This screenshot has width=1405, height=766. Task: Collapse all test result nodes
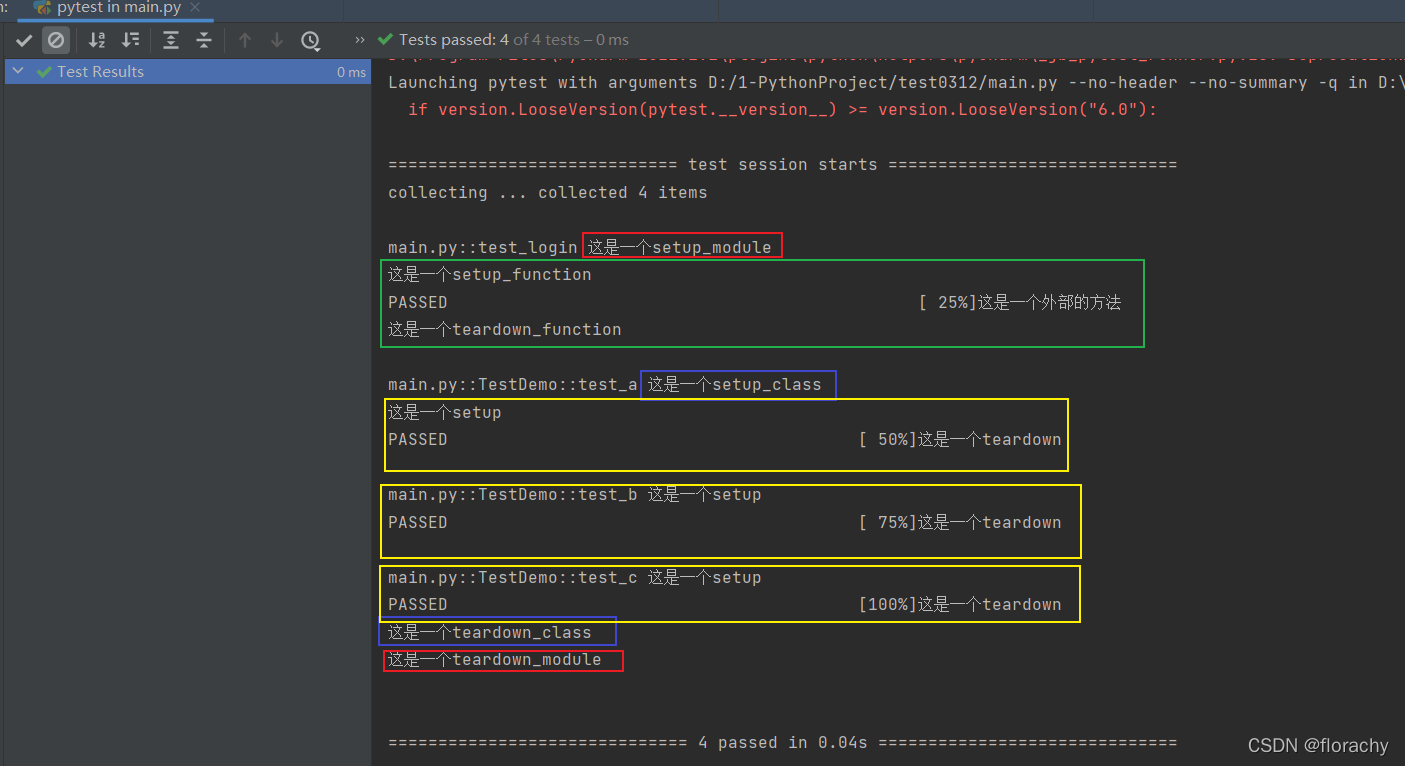[204, 40]
